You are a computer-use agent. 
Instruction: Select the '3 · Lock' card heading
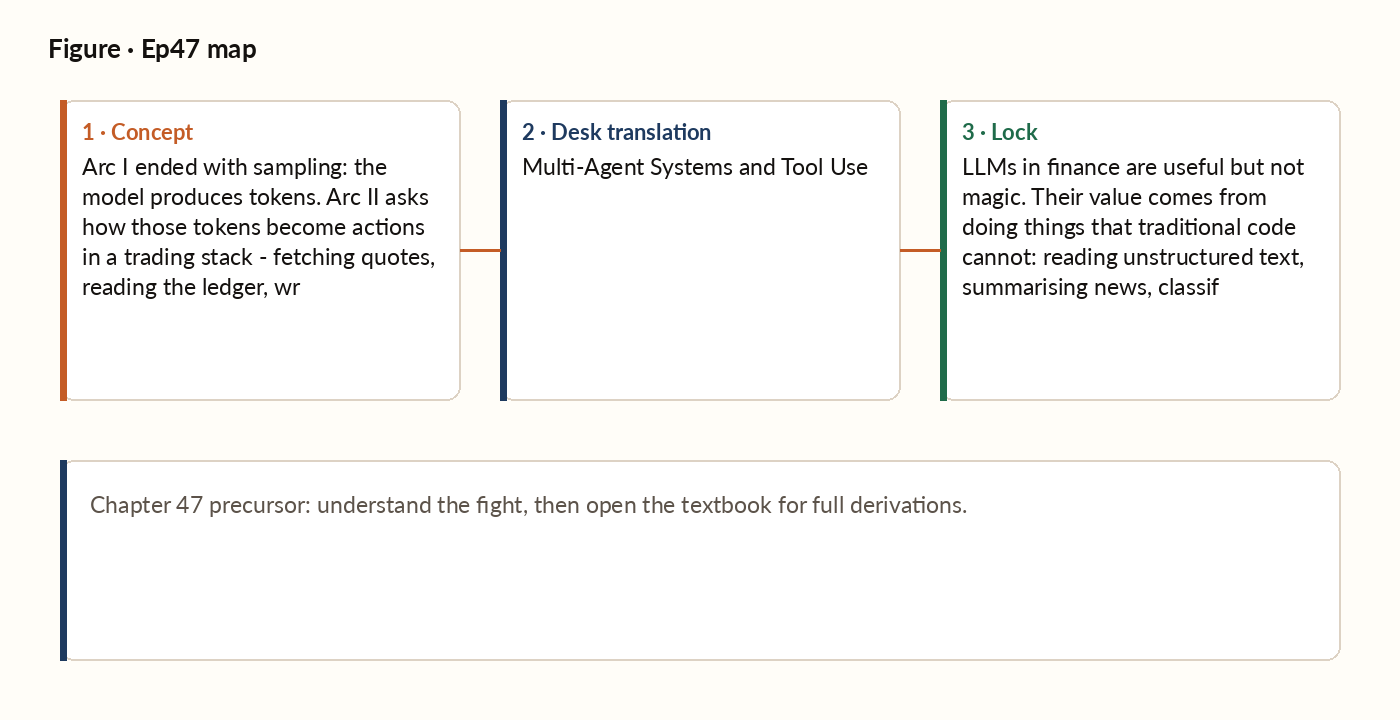pyautogui.click(x=1000, y=132)
